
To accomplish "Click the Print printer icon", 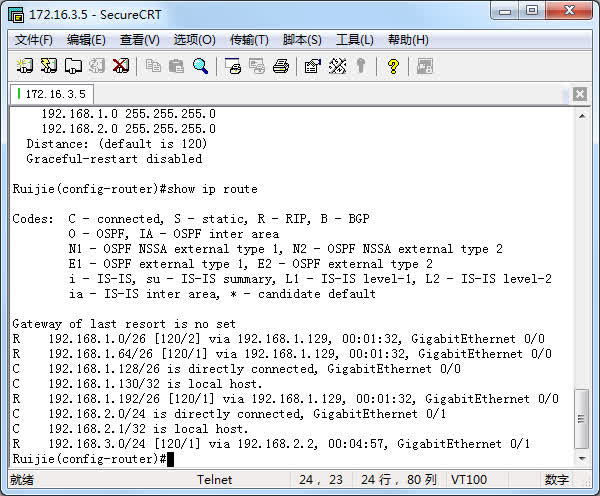I will point(281,66).
